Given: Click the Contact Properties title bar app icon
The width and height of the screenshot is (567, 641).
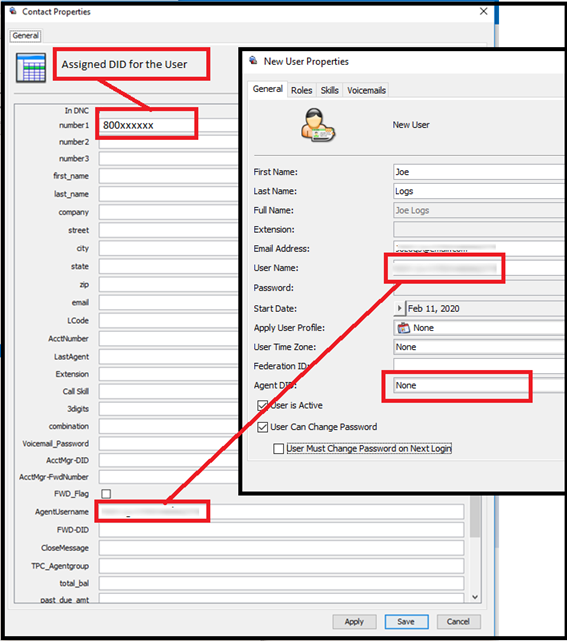Looking at the screenshot, I should (13, 11).
